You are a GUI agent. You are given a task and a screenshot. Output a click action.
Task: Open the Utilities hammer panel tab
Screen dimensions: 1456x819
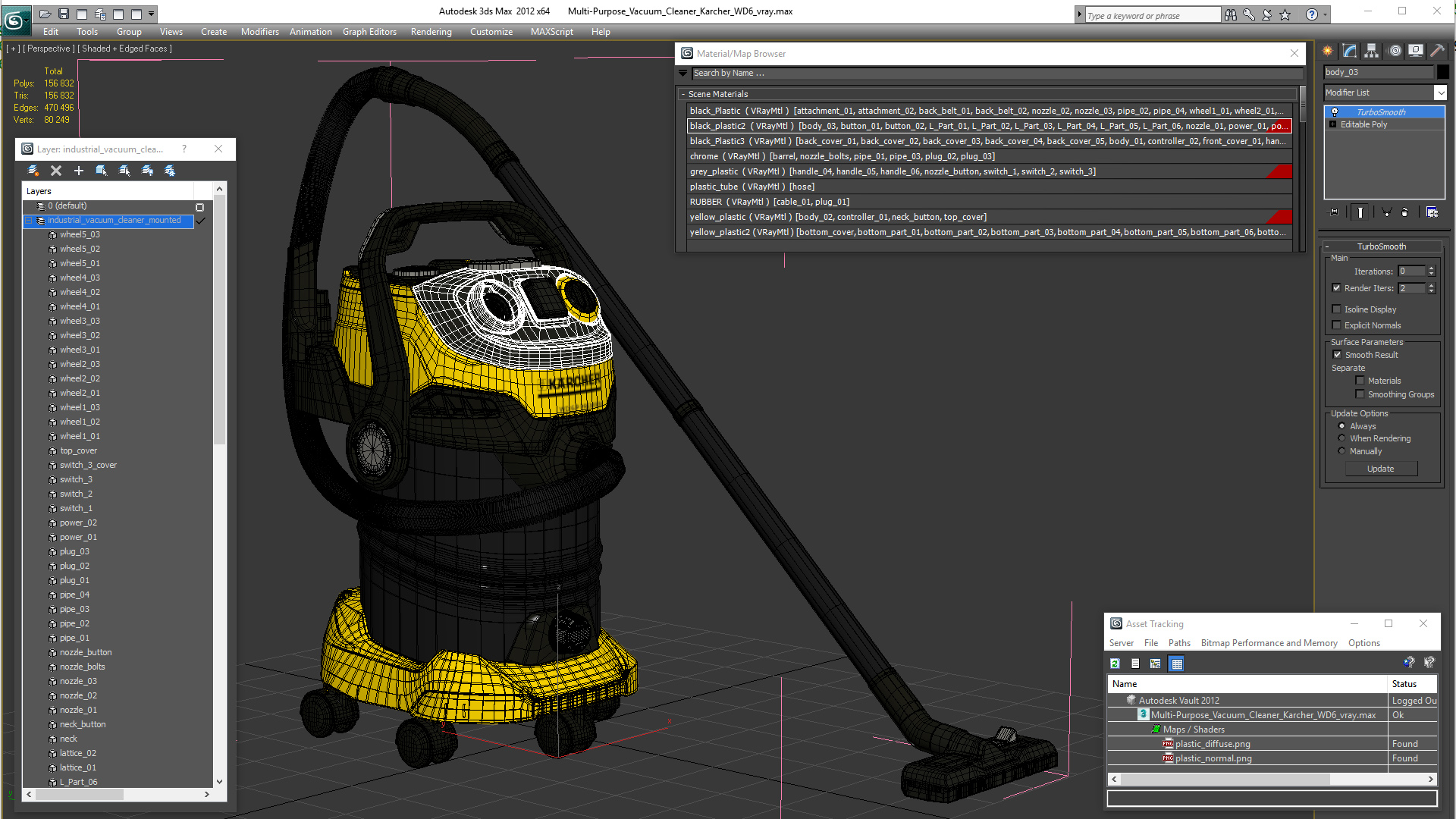coord(1437,51)
